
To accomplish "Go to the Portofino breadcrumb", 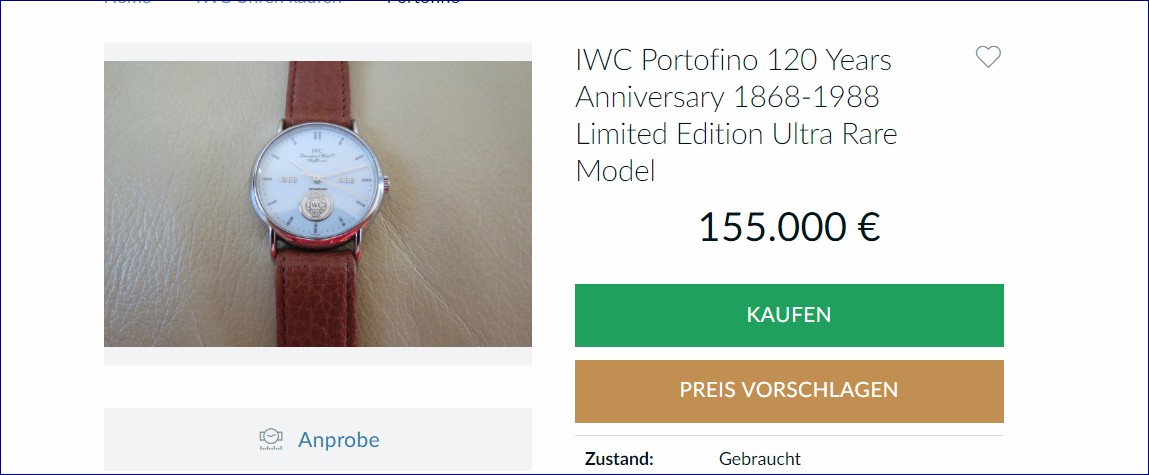I will 424,2.
